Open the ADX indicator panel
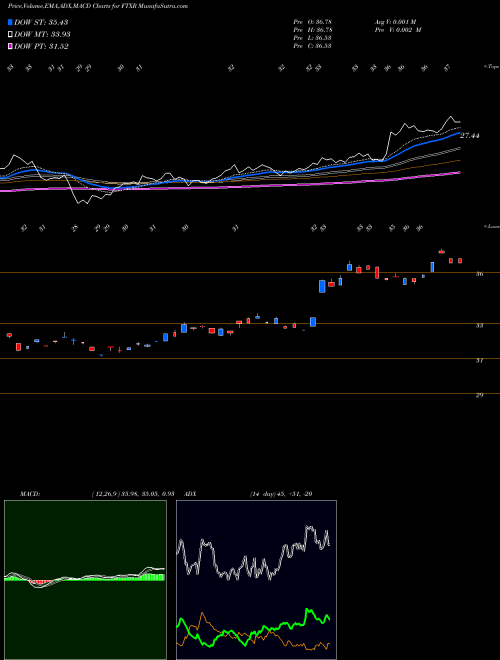The width and height of the screenshot is (500, 660). [256, 580]
